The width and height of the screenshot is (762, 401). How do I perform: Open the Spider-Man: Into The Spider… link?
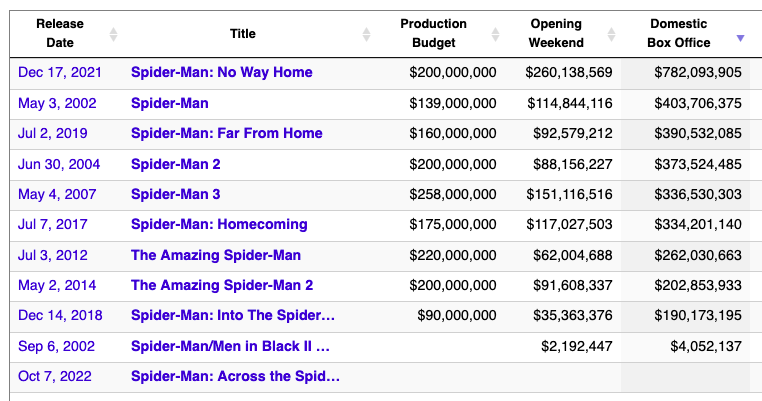[232, 316]
